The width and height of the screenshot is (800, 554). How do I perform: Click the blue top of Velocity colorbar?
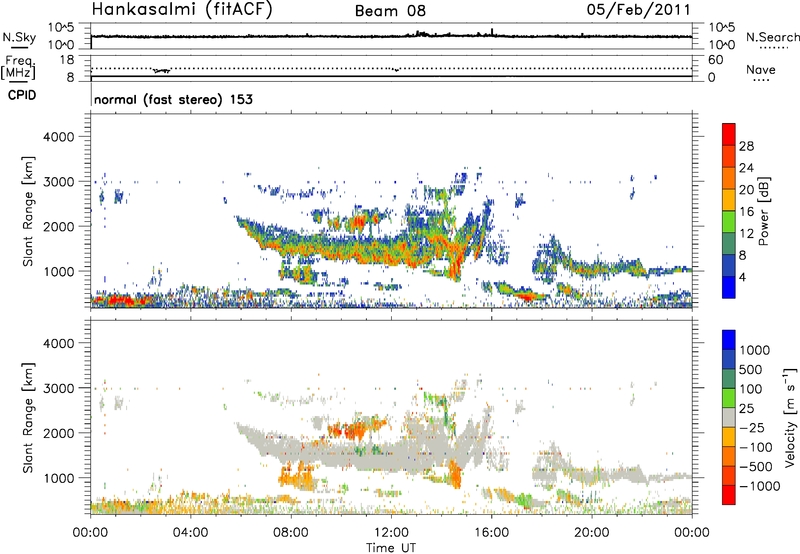pos(729,340)
